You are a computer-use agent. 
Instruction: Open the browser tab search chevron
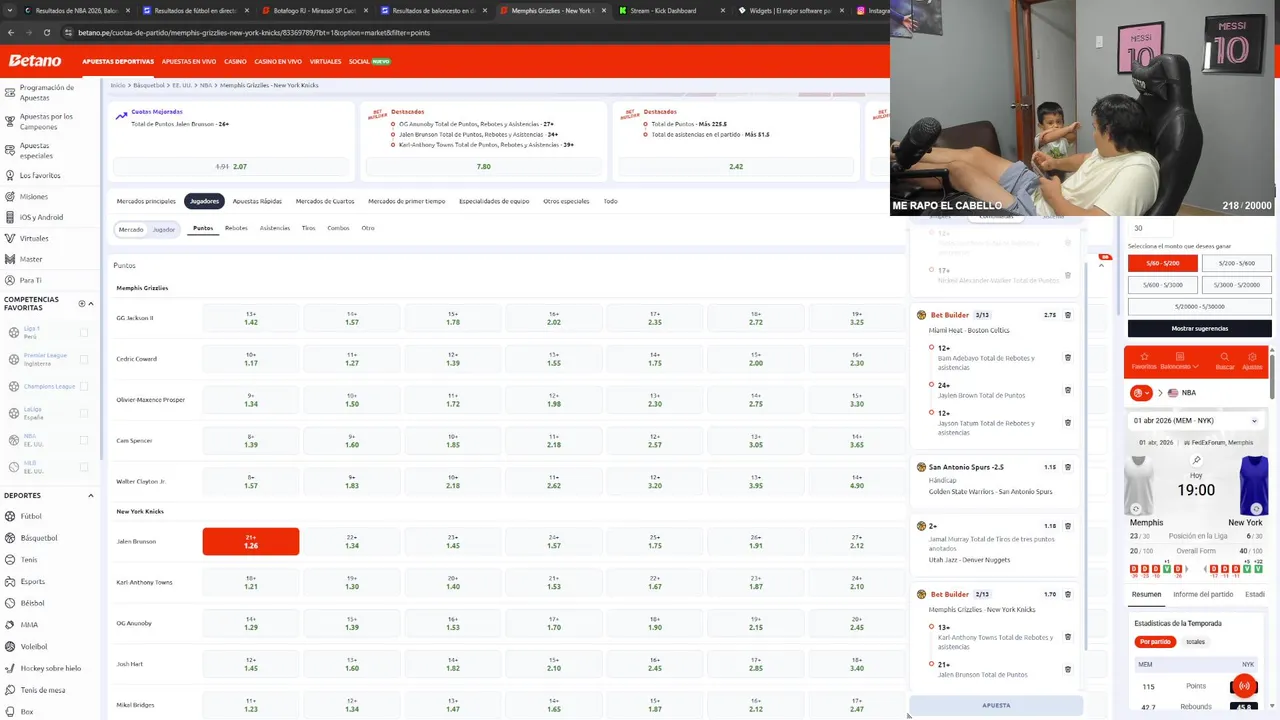tap(10, 11)
